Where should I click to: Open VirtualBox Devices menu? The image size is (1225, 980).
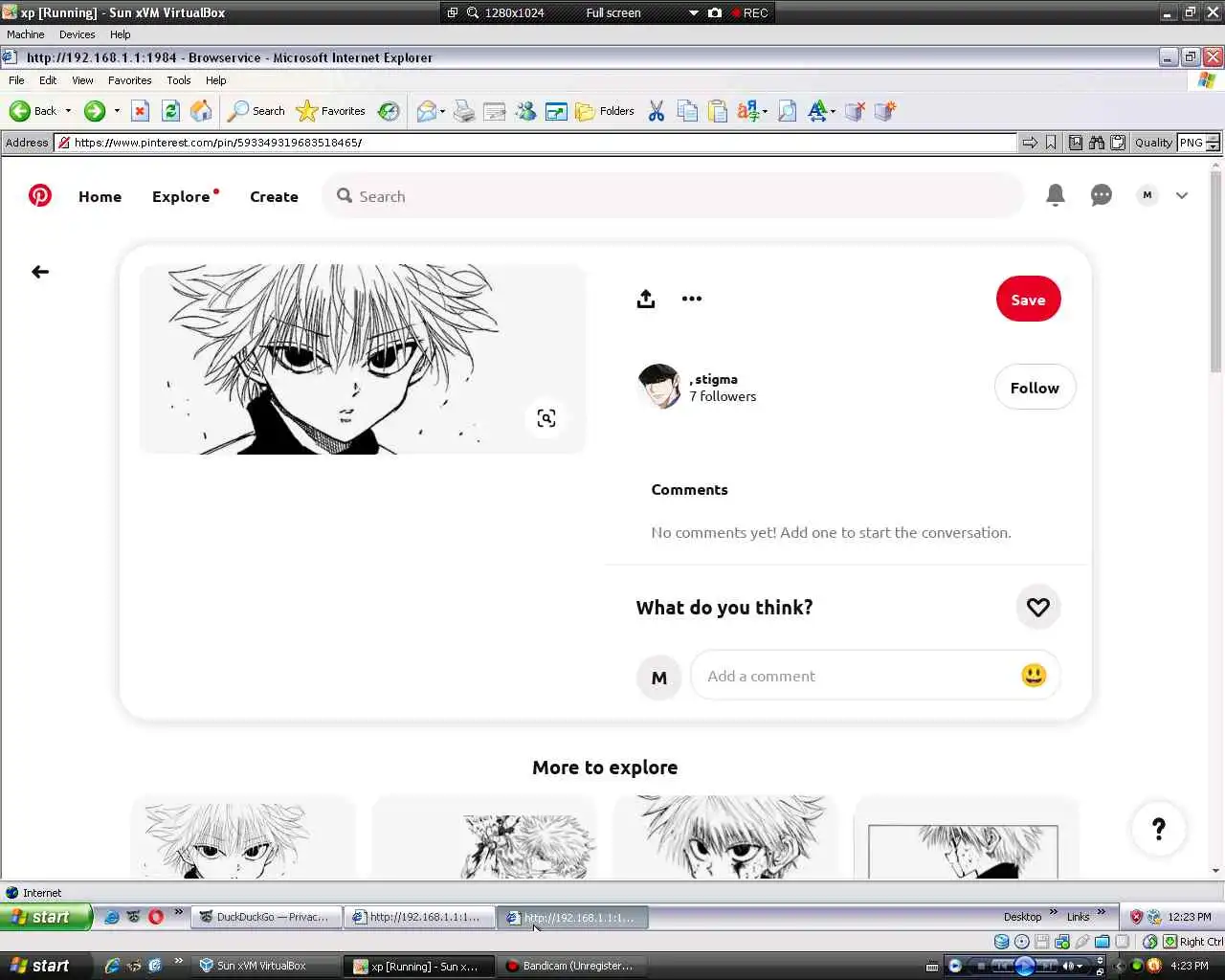coord(77,34)
